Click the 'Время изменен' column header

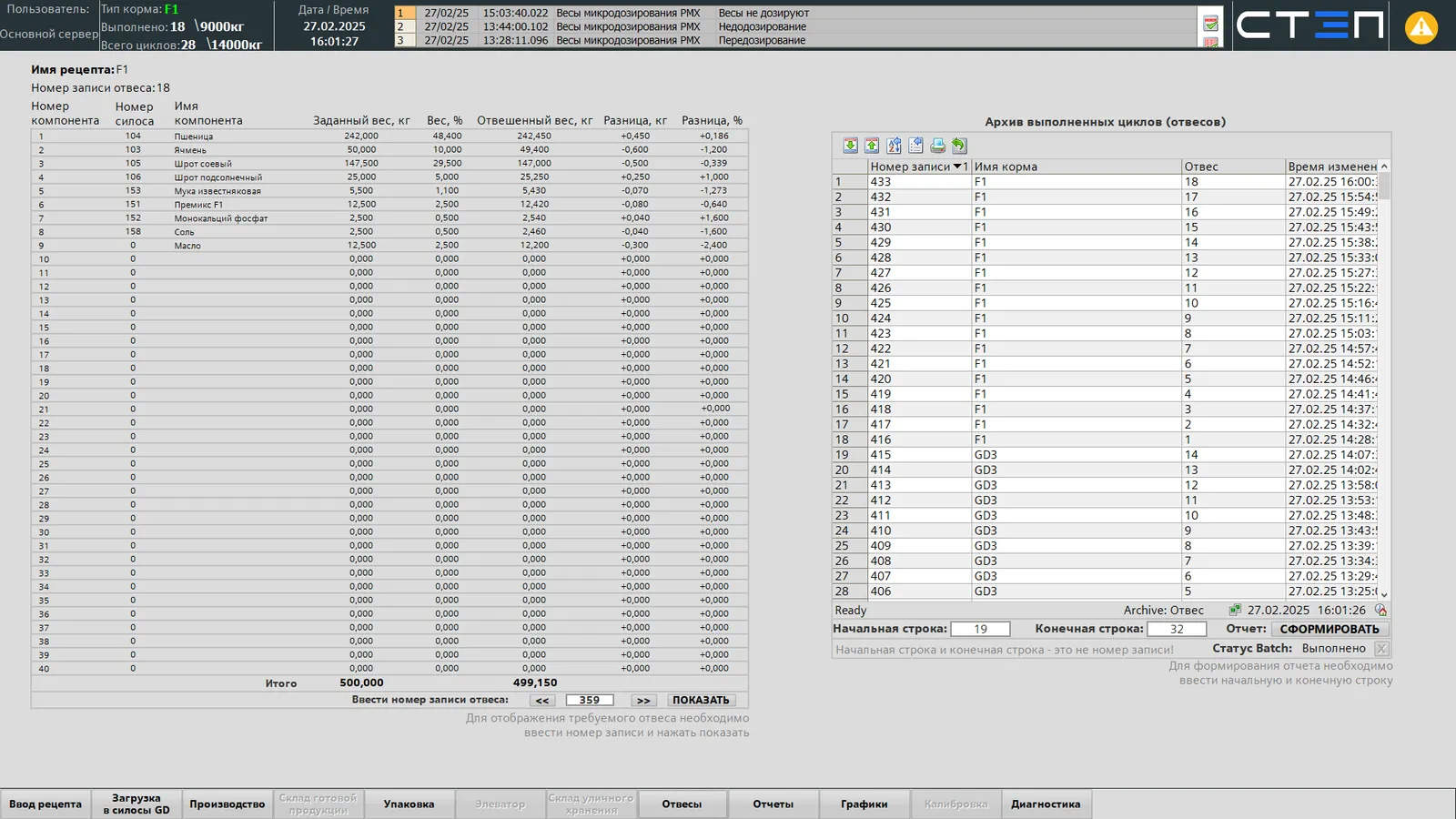[x=1332, y=167]
